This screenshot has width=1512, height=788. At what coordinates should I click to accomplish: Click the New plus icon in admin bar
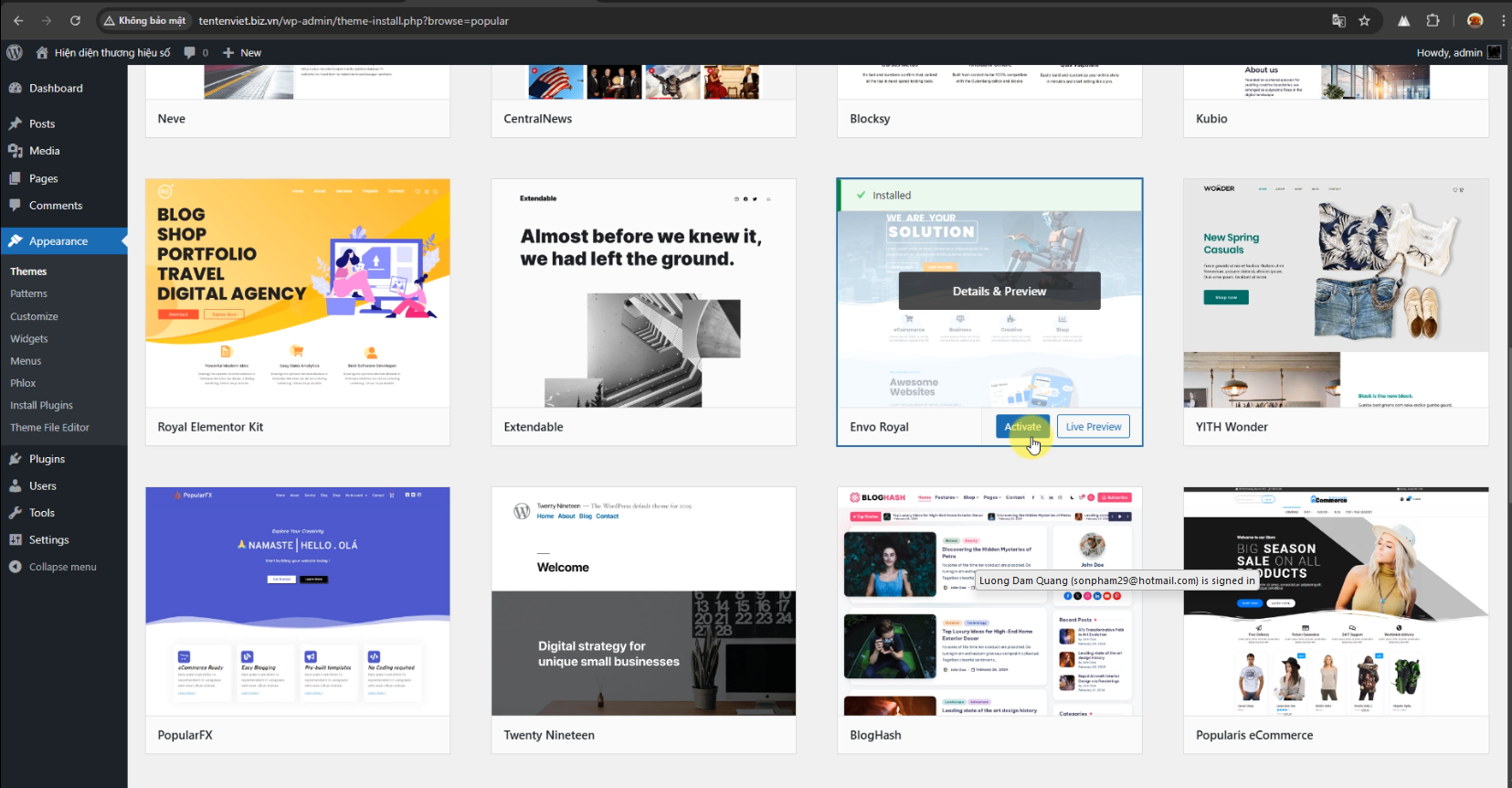(x=228, y=52)
